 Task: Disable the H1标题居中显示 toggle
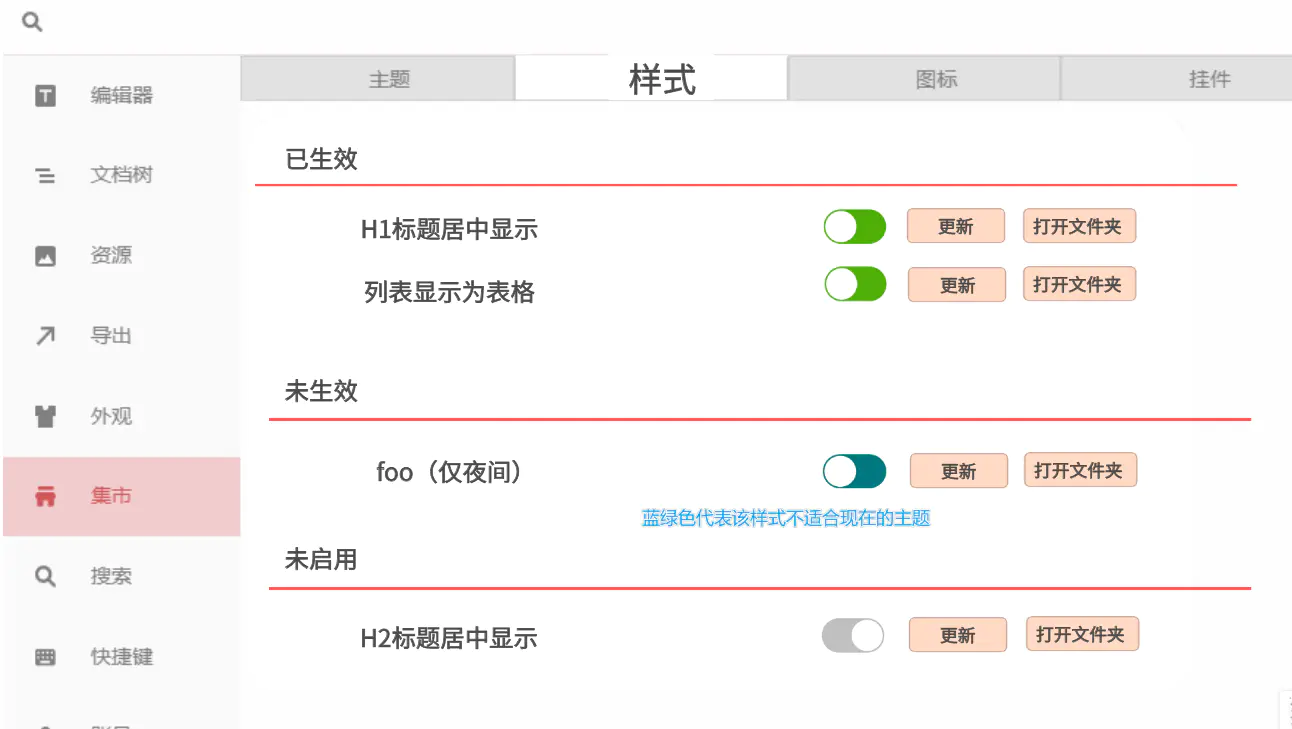coord(855,227)
